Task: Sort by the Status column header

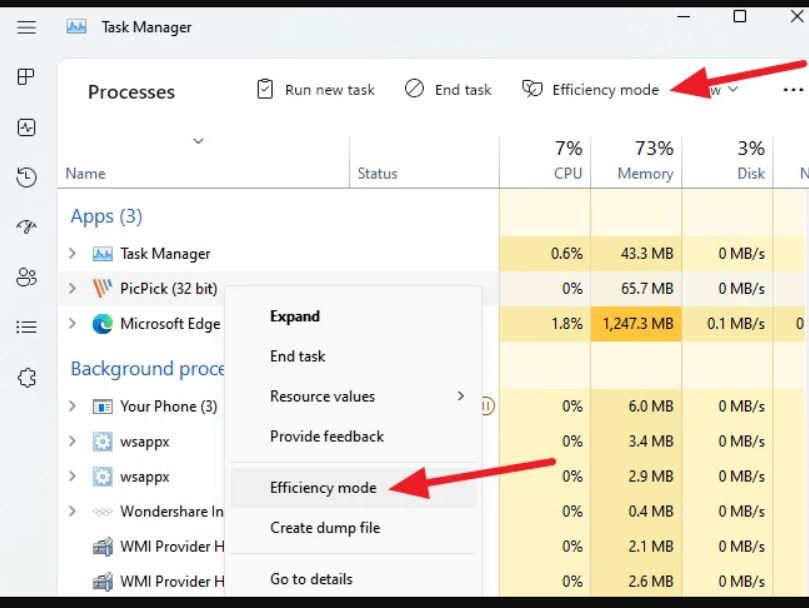Action: pyautogui.click(x=377, y=173)
